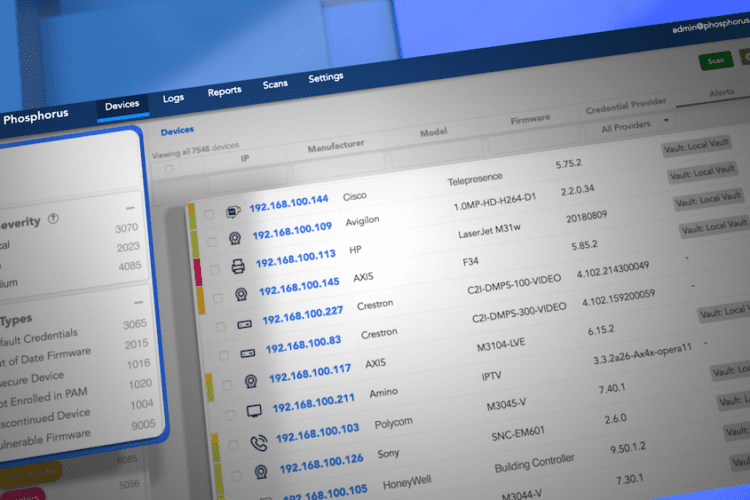This screenshot has height=500, width=750.
Task: Click the monitor icon beside 192.168.100.211
Action: click(x=253, y=412)
